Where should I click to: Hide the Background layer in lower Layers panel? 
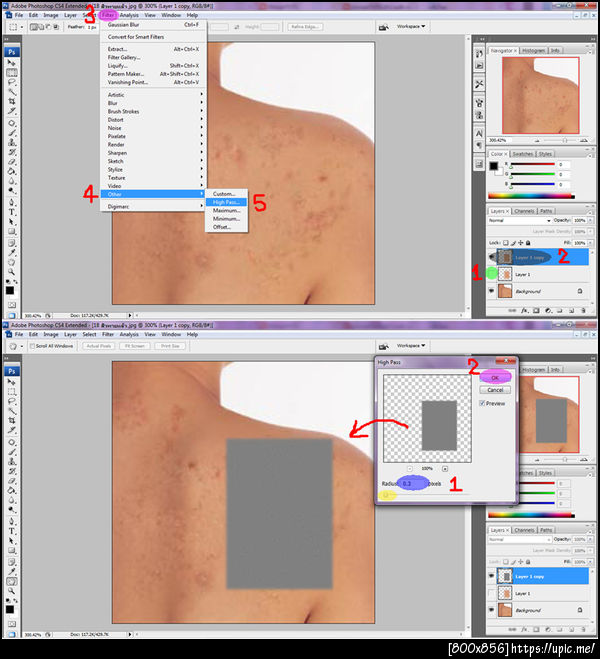[491, 610]
